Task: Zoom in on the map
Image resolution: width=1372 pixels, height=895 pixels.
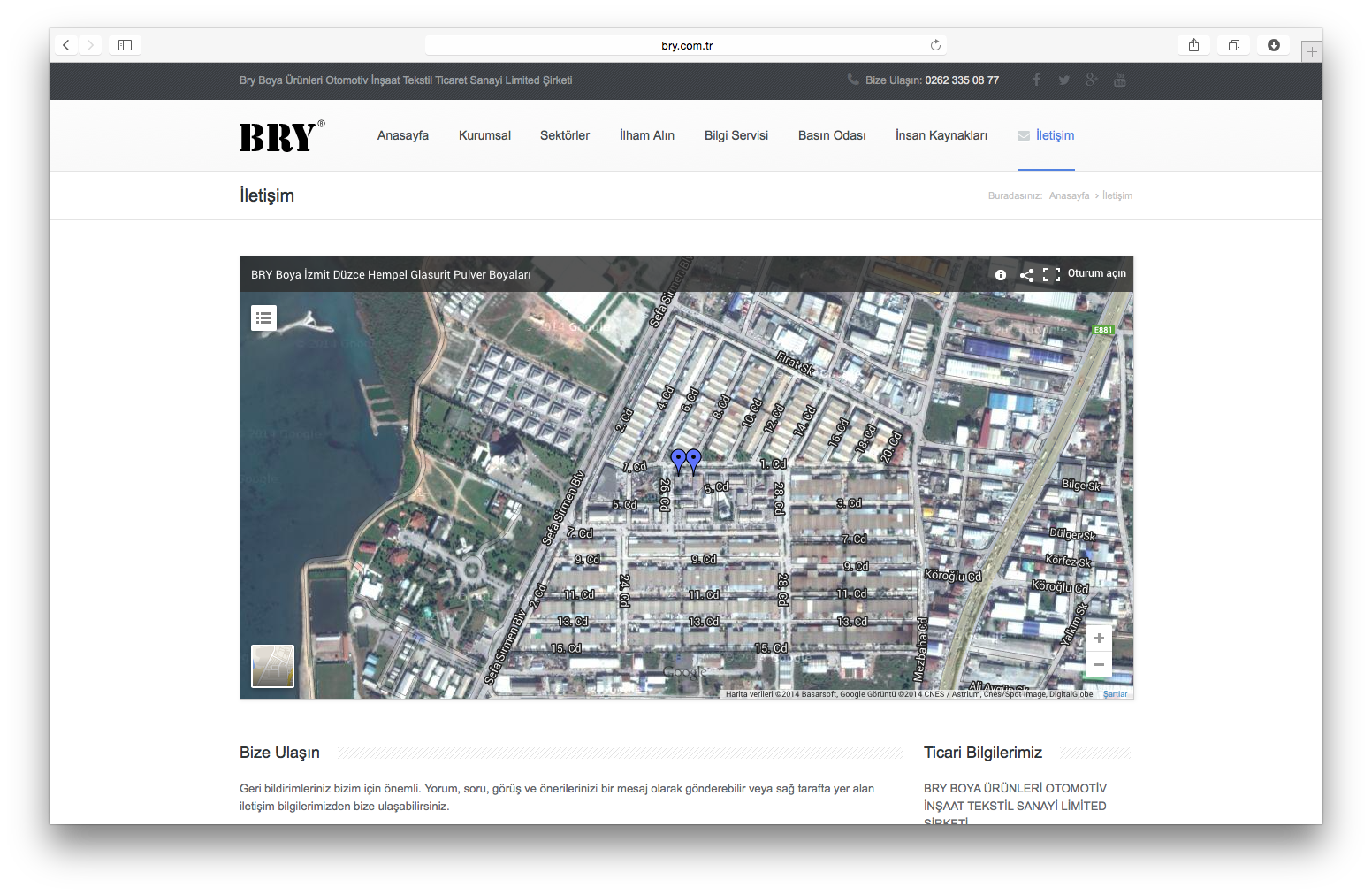Action: (1099, 639)
